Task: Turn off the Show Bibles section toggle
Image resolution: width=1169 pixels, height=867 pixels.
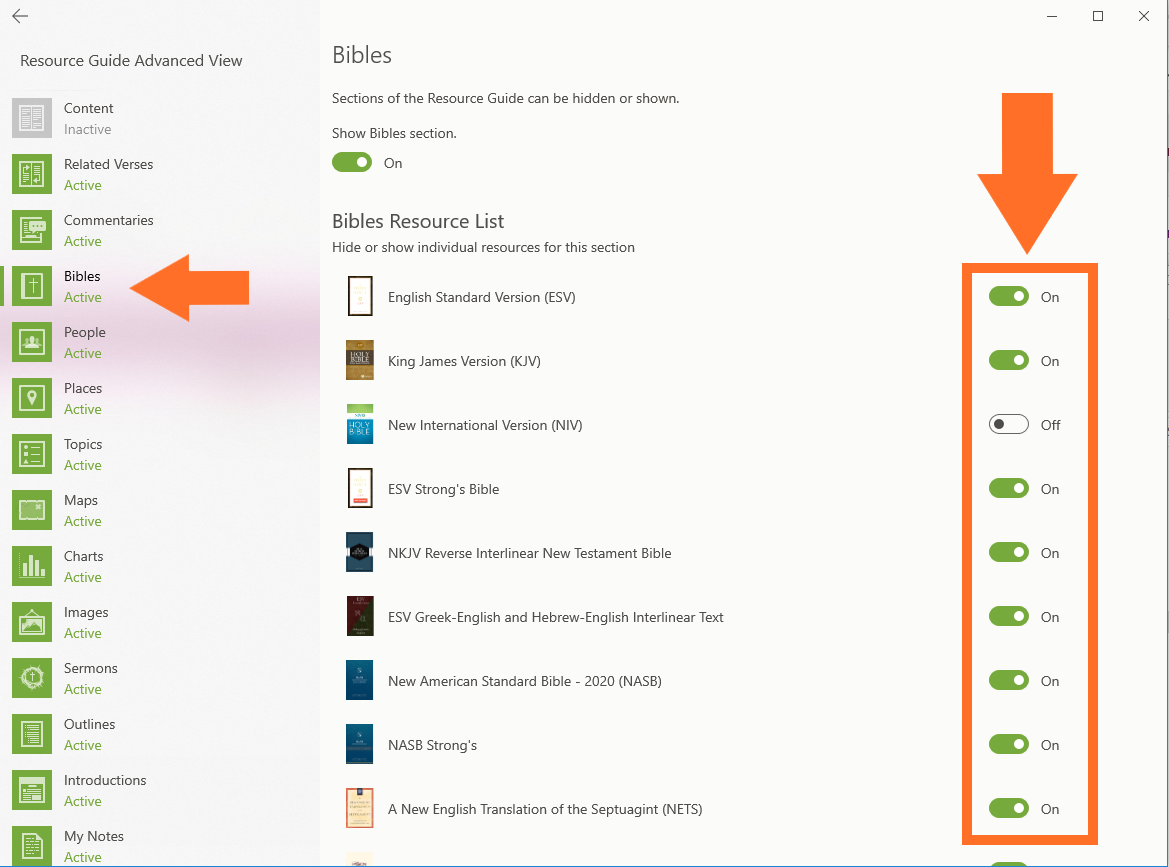Action: (352, 163)
